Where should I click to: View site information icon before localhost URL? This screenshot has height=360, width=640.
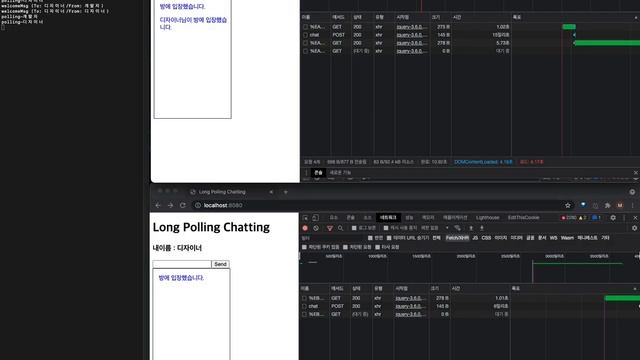[198, 205]
